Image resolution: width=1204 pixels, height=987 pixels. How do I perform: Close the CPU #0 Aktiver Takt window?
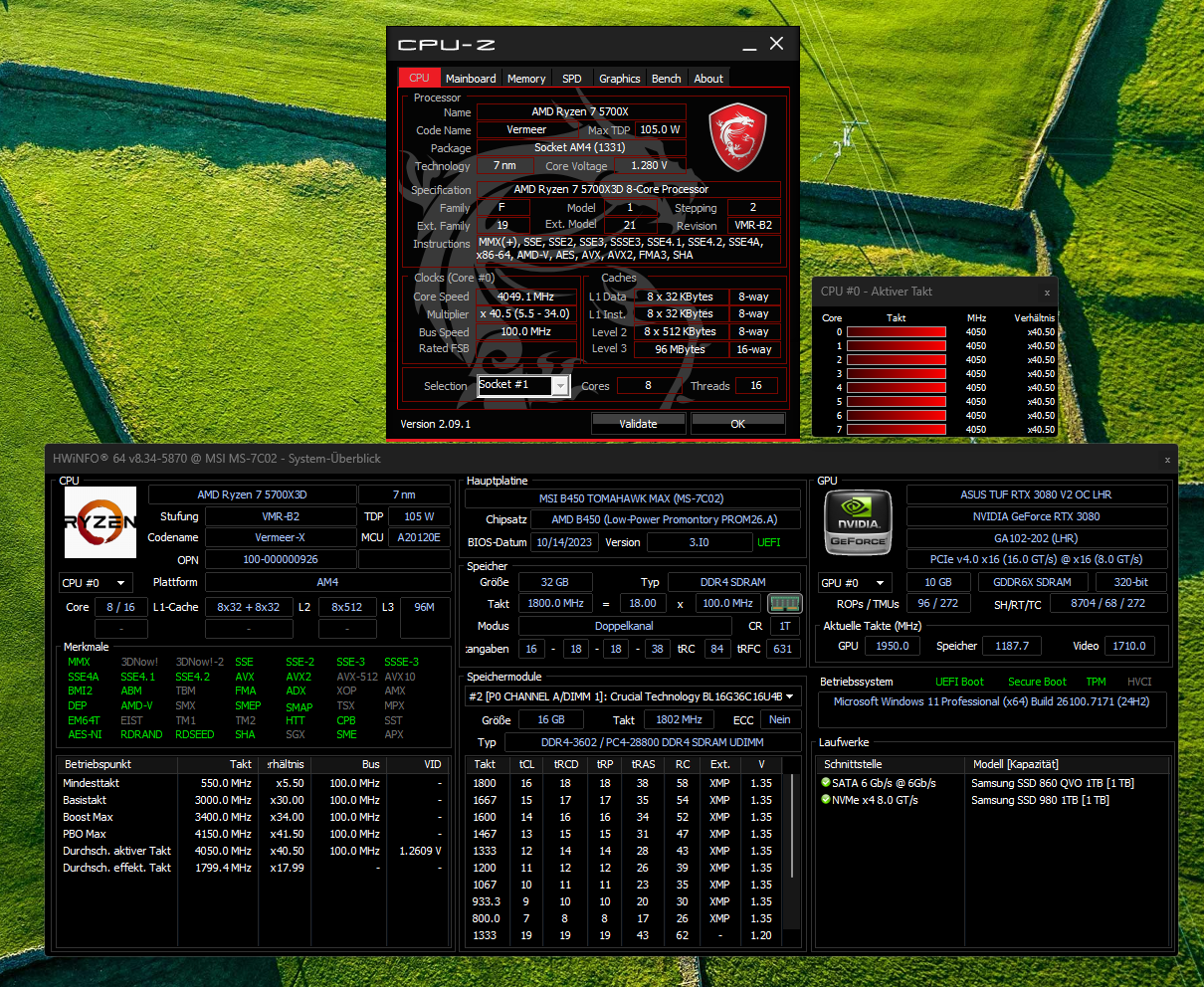click(1047, 293)
